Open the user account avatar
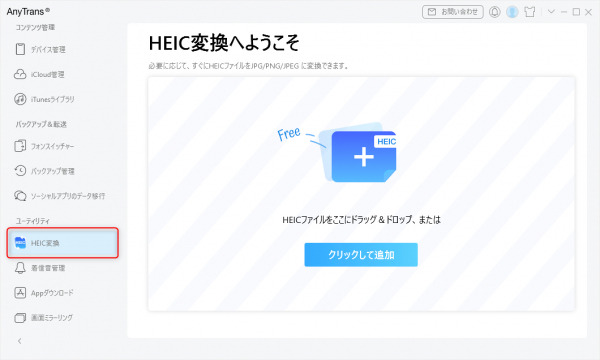Image resolution: width=600 pixels, height=360 pixels. click(512, 12)
